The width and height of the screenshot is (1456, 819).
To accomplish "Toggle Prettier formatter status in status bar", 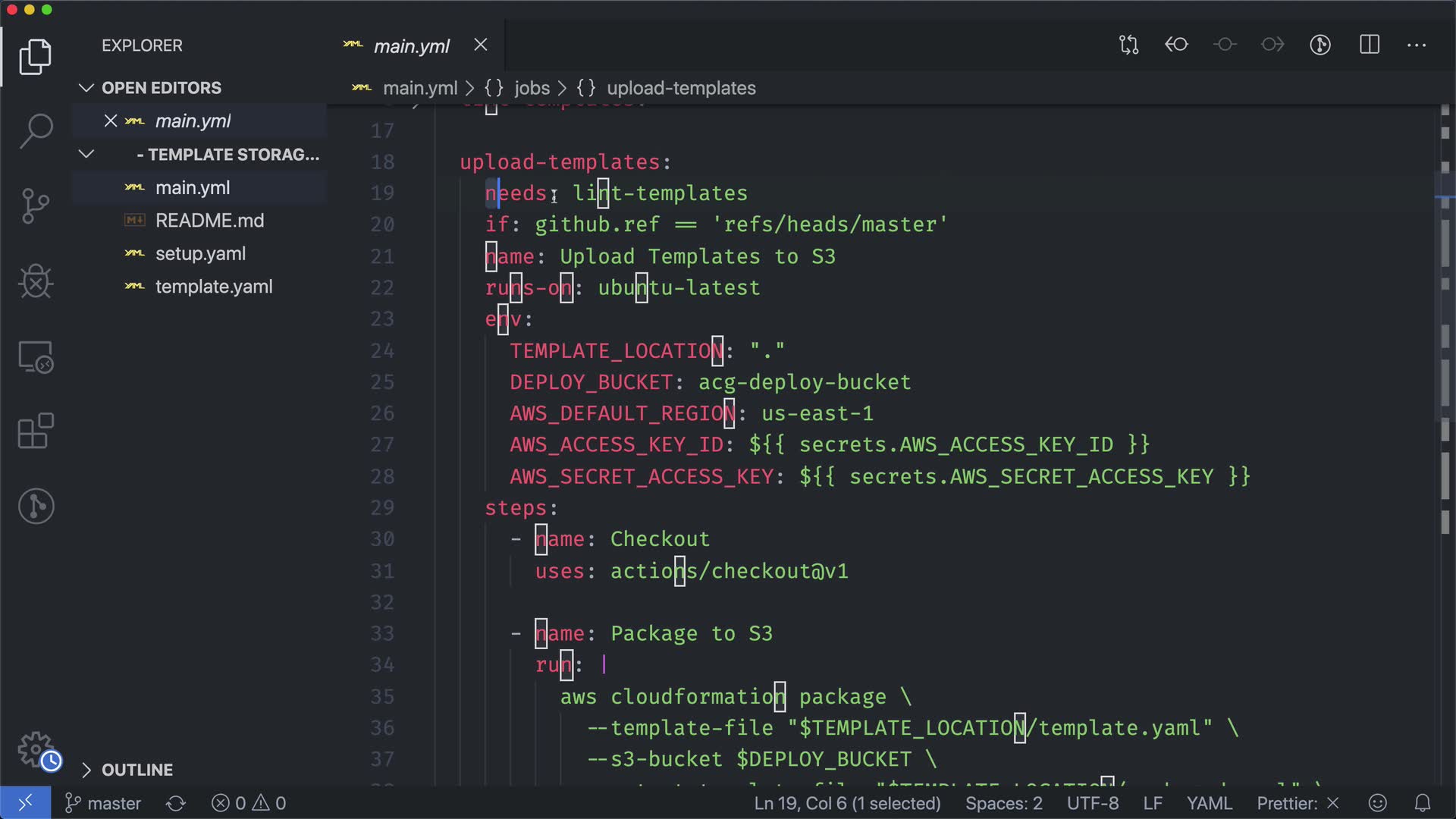I will pos(1297,803).
